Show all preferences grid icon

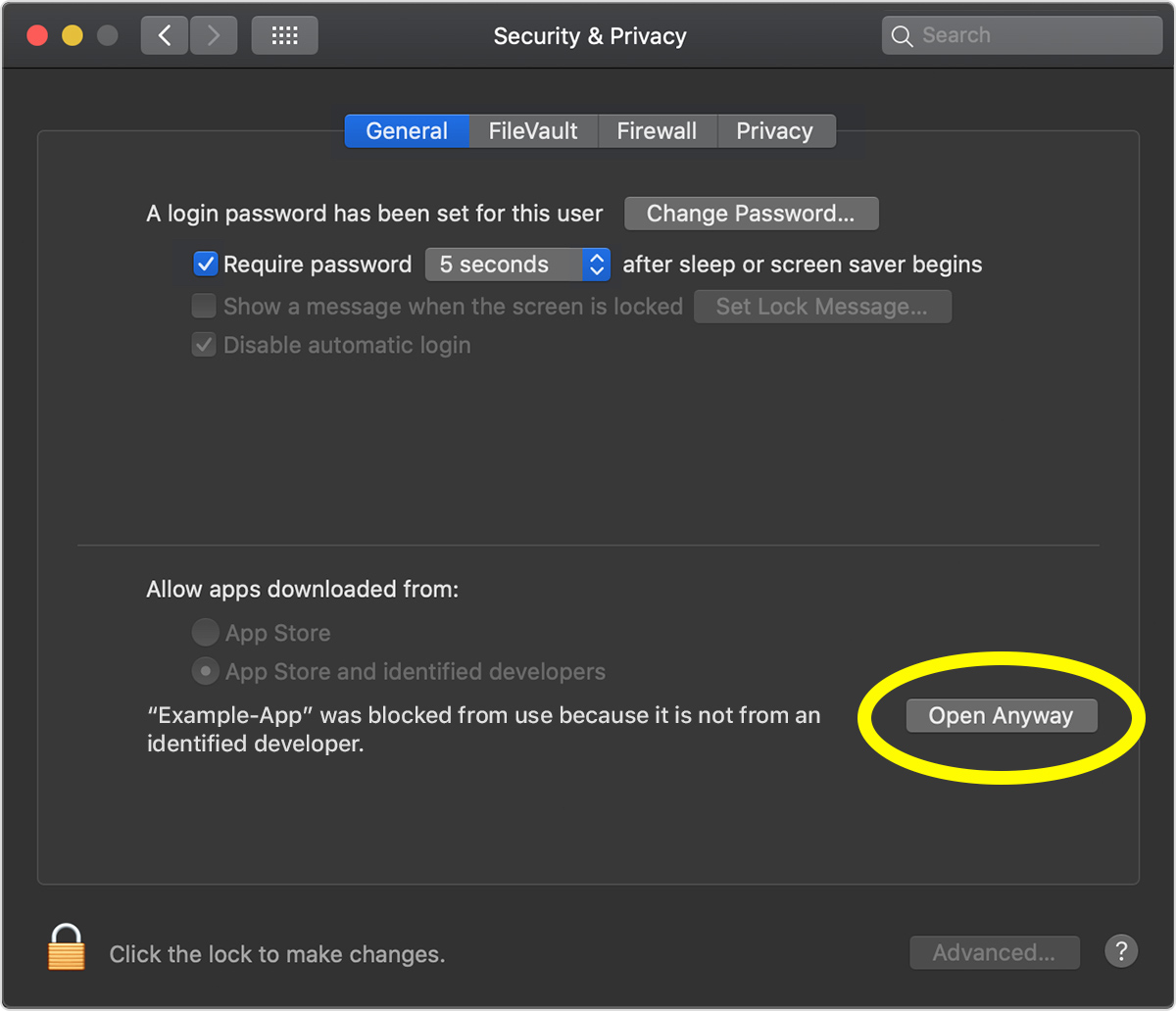coord(284,36)
